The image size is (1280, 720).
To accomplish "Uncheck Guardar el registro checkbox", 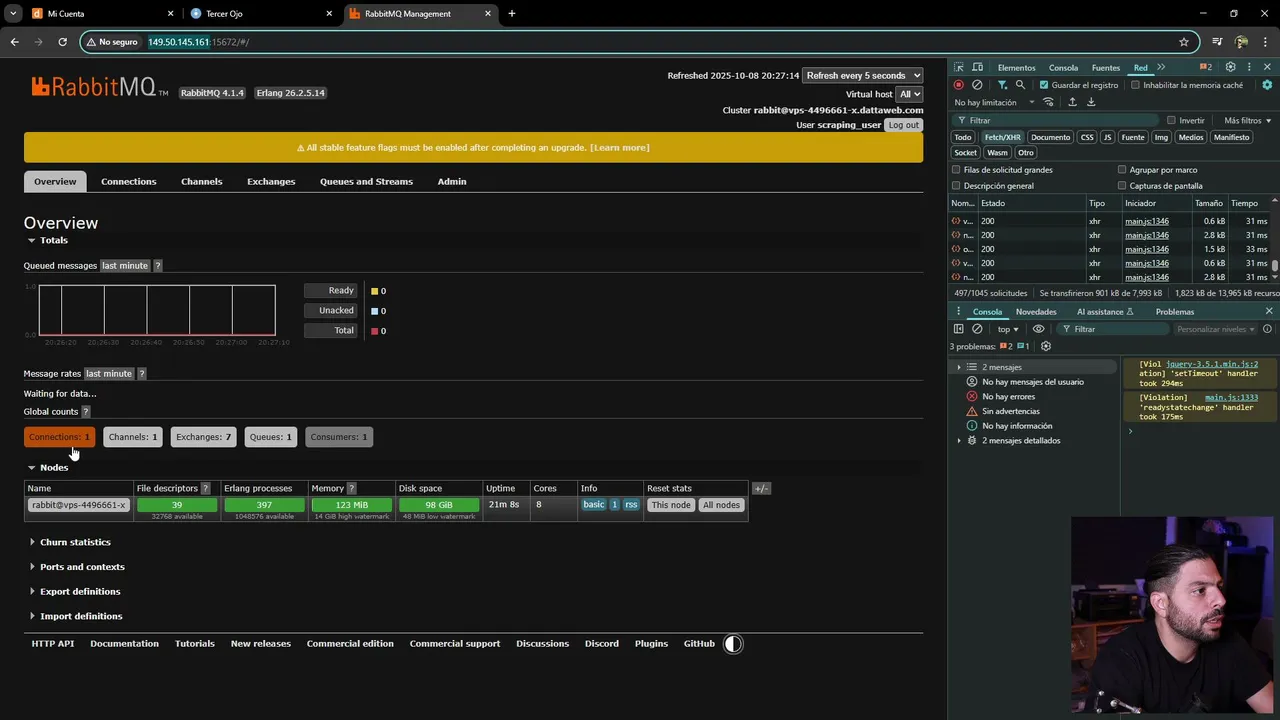I will coord(1044,85).
